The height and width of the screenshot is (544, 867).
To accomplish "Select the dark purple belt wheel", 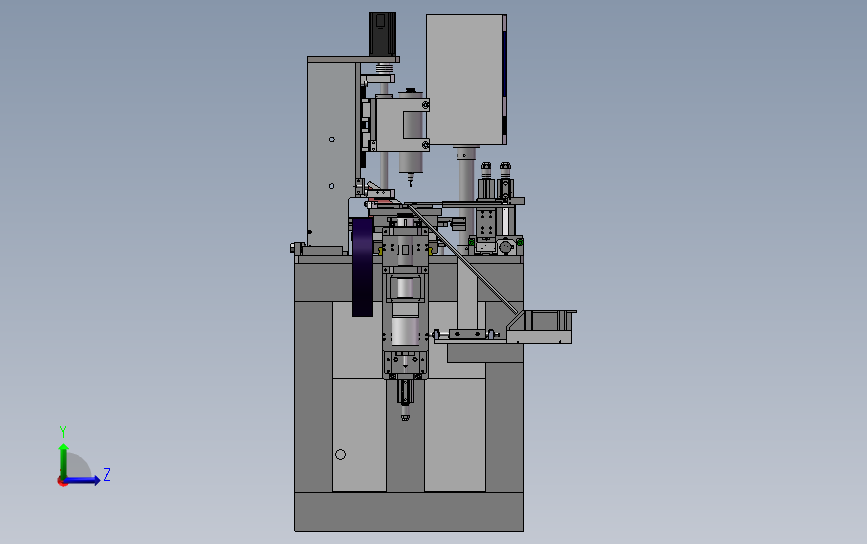I will [x=362, y=267].
